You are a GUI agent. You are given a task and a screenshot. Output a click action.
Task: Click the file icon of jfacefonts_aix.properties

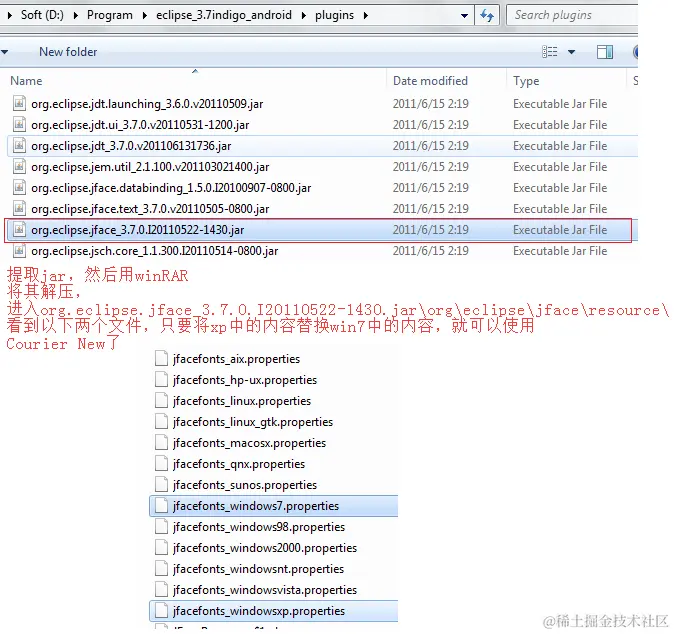[x=161, y=358]
